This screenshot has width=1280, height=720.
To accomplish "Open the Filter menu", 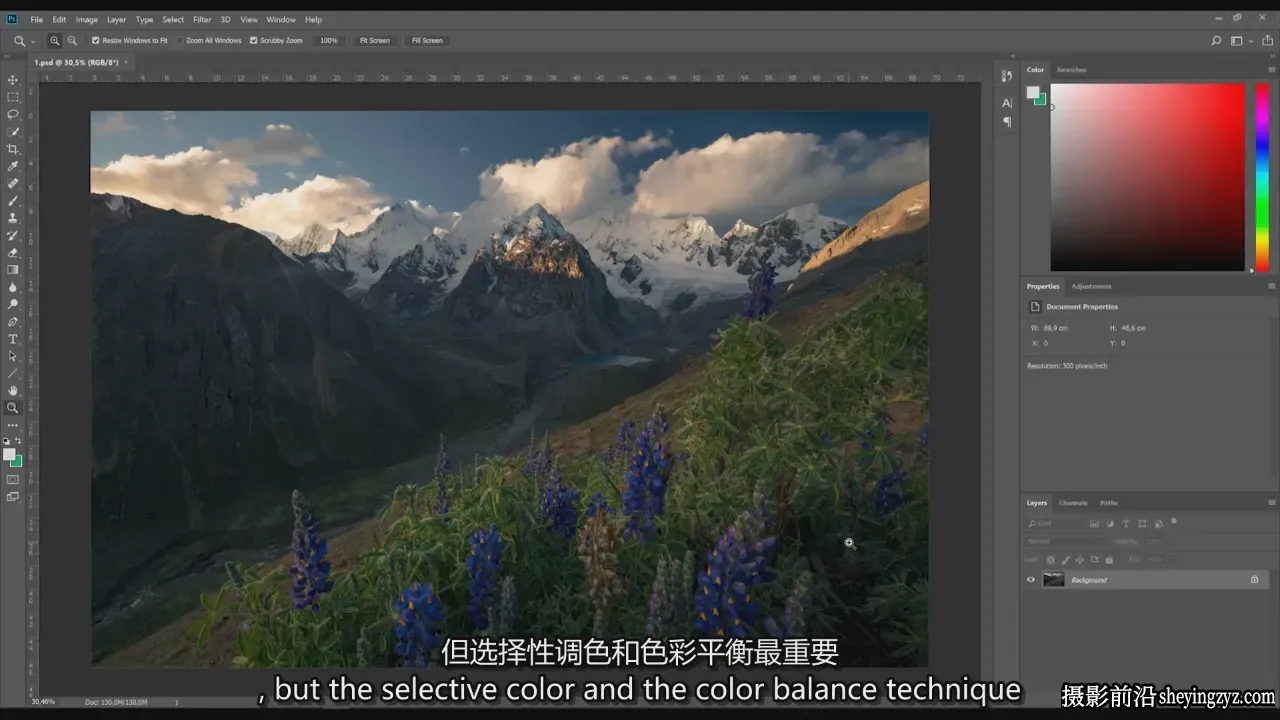I will pyautogui.click(x=202, y=19).
